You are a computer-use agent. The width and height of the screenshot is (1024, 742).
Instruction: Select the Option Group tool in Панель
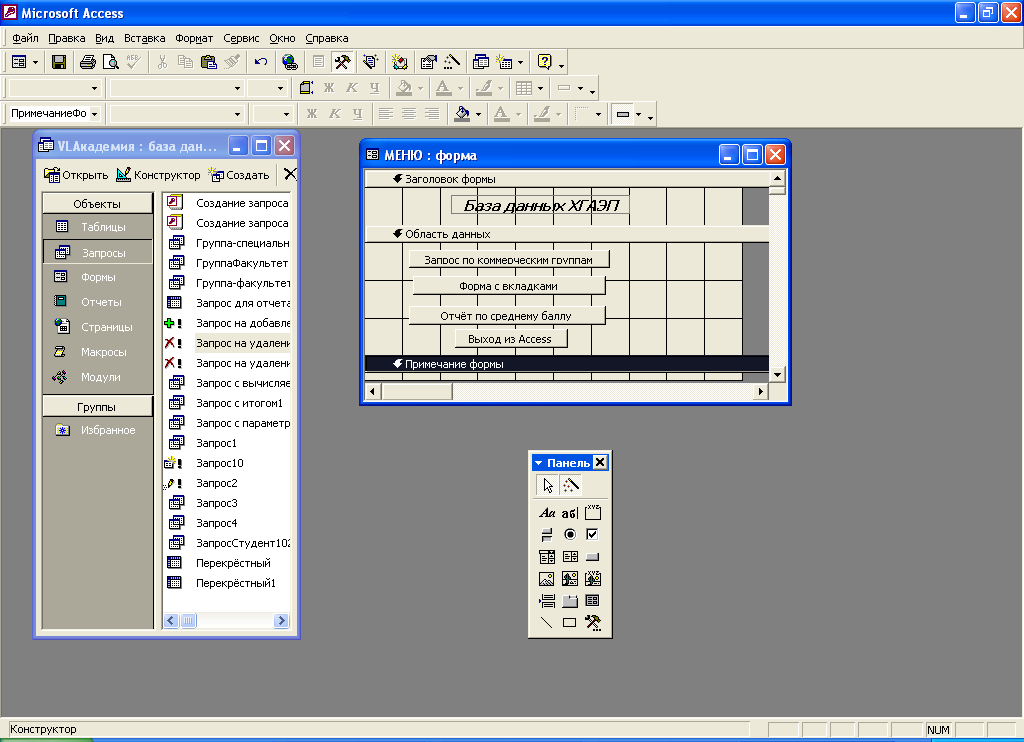[592, 513]
